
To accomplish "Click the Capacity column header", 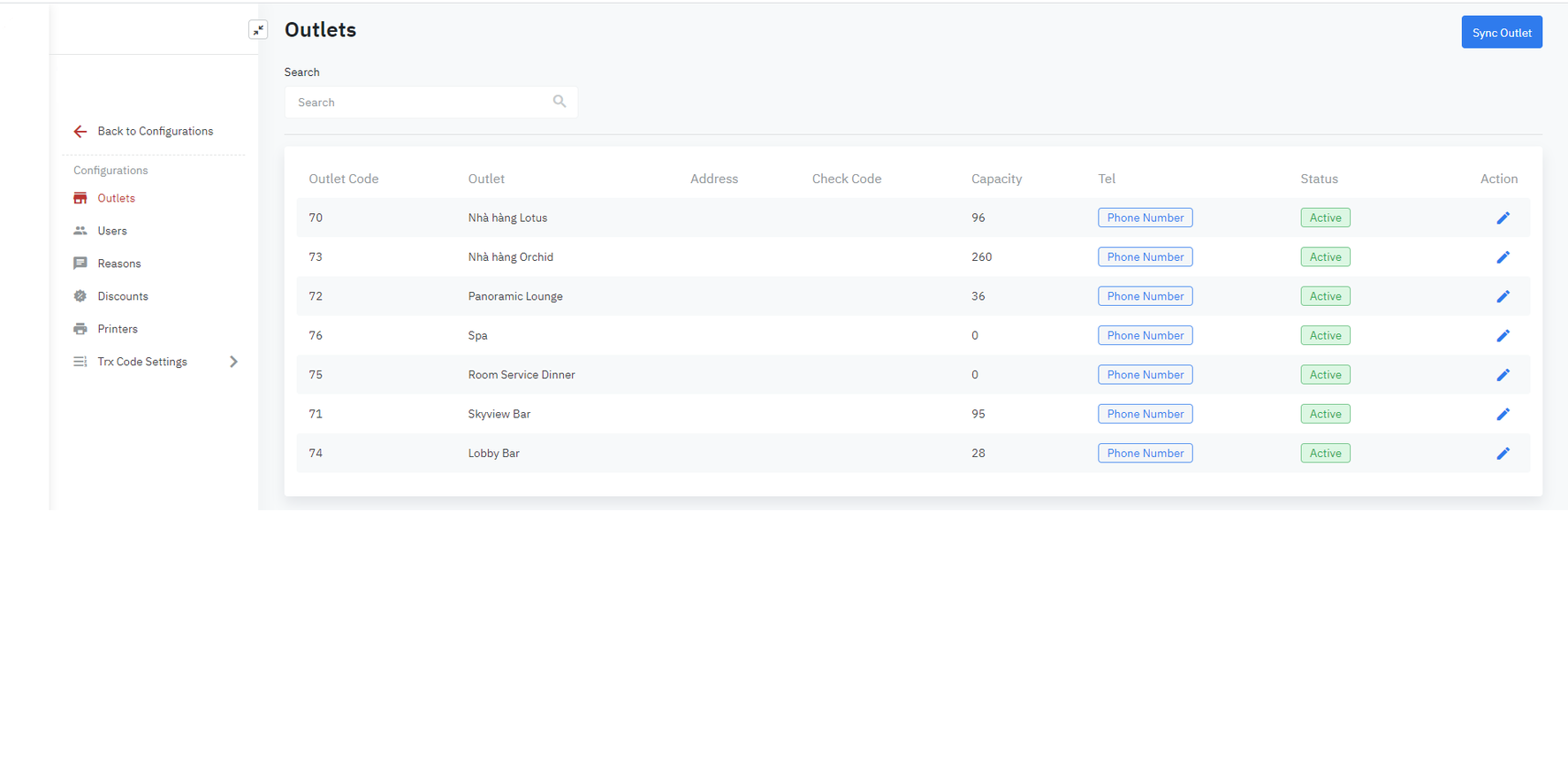I will tap(996, 179).
